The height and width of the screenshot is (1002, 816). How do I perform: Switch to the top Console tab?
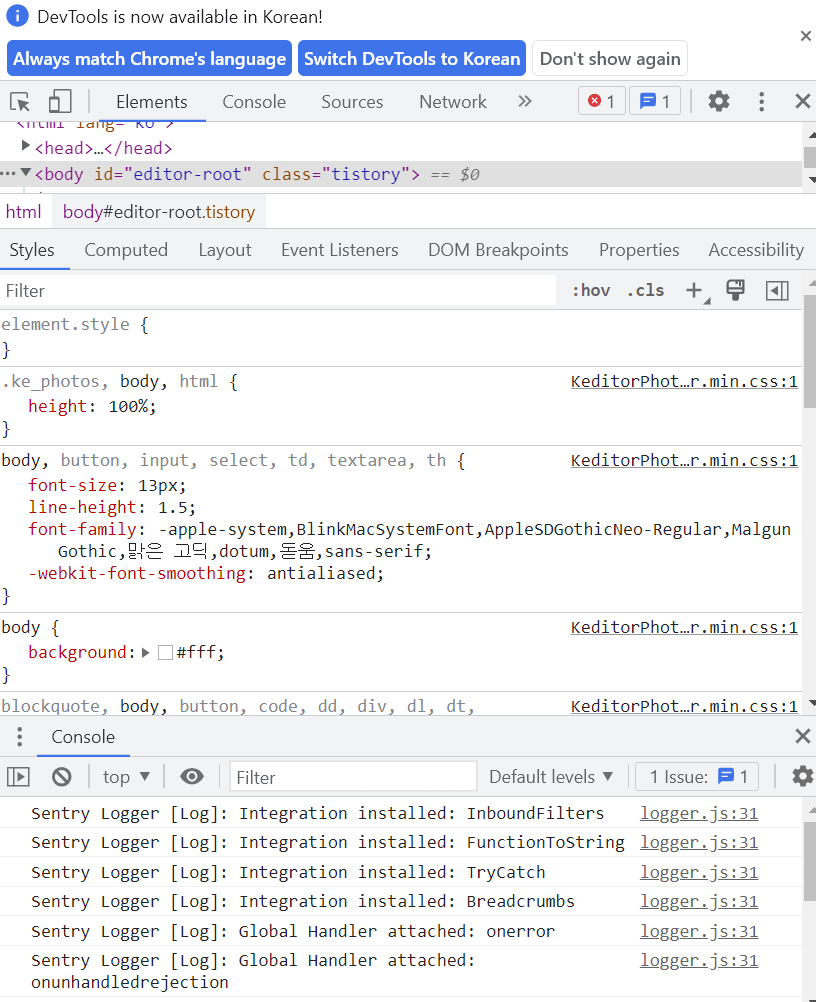(254, 102)
